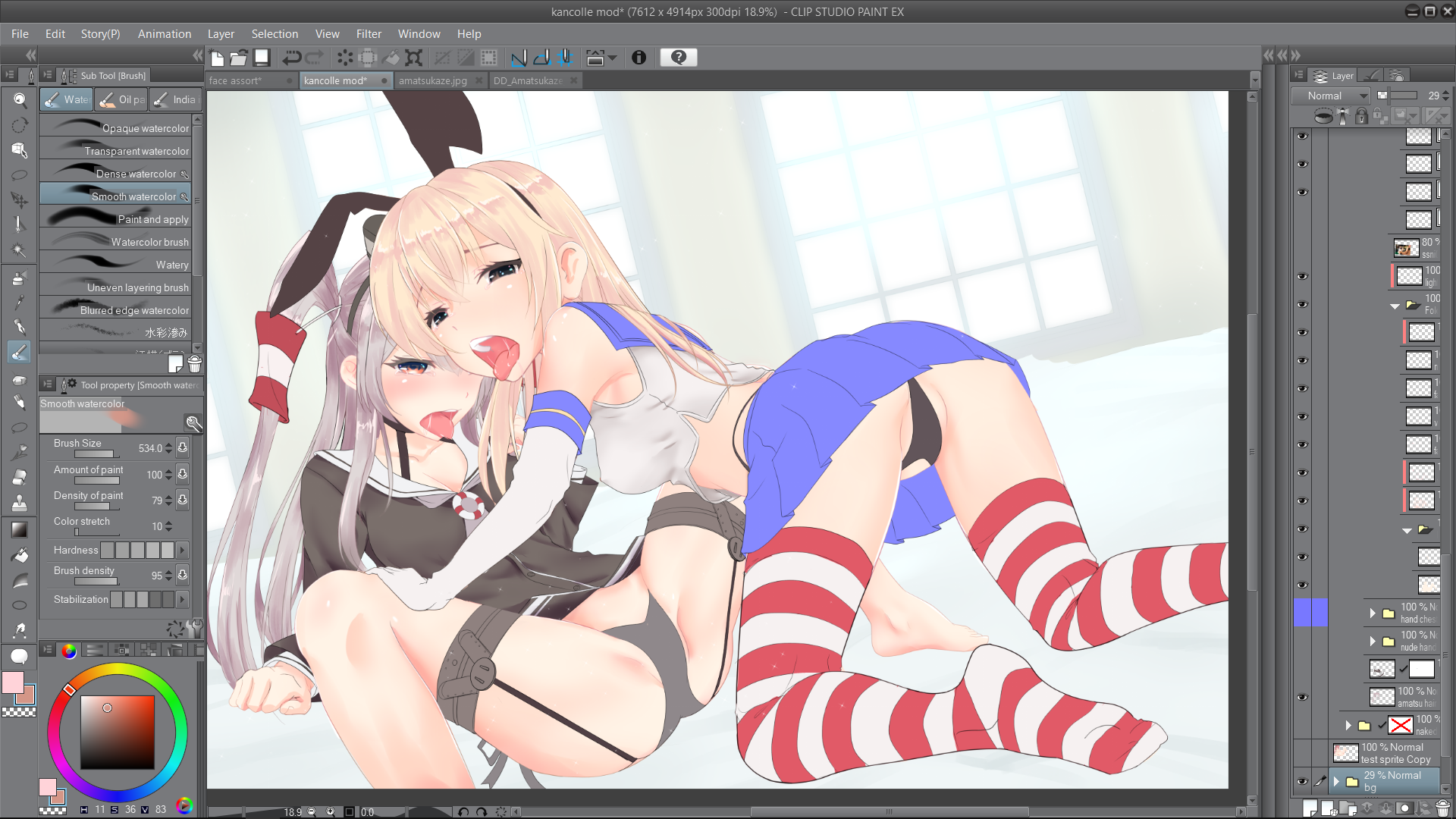Screen dimensions: 1456x819
Task: Expand the nude hand layer folder
Action: [x=1372, y=641]
